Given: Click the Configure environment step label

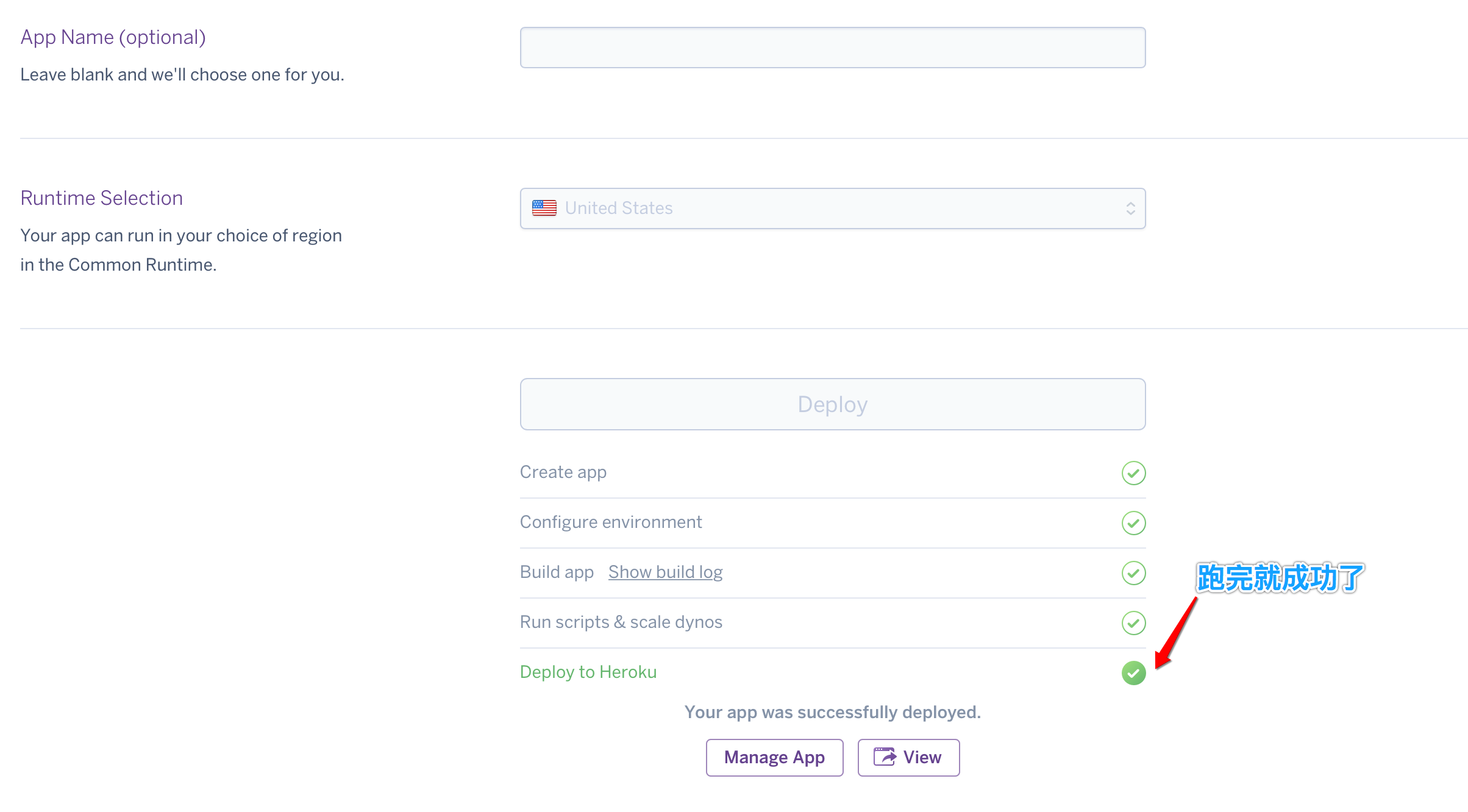Looking at the screenshot, I should [x=610, y=522].
